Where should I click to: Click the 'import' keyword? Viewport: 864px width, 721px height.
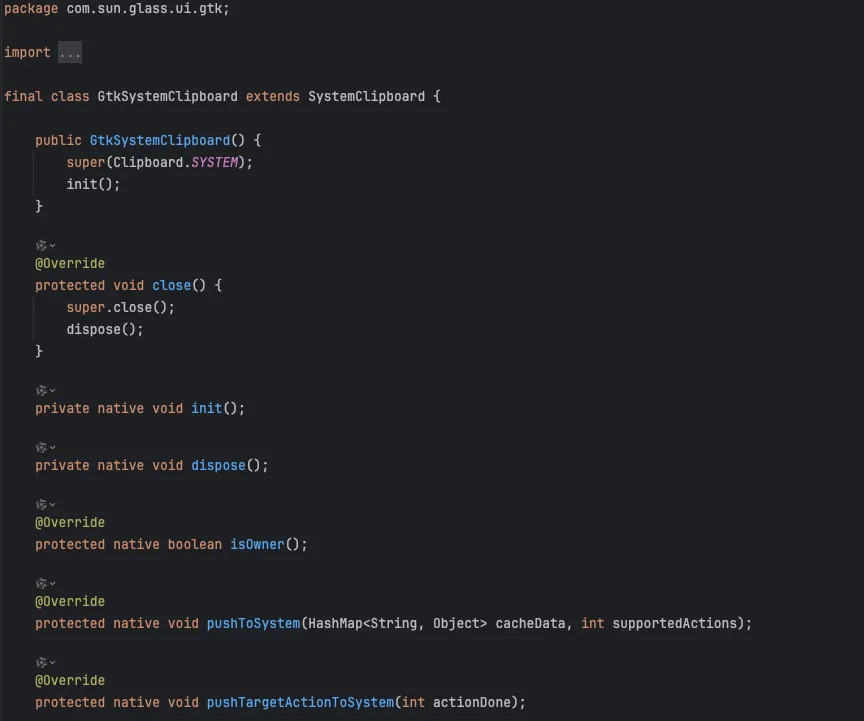pos(27,52)
